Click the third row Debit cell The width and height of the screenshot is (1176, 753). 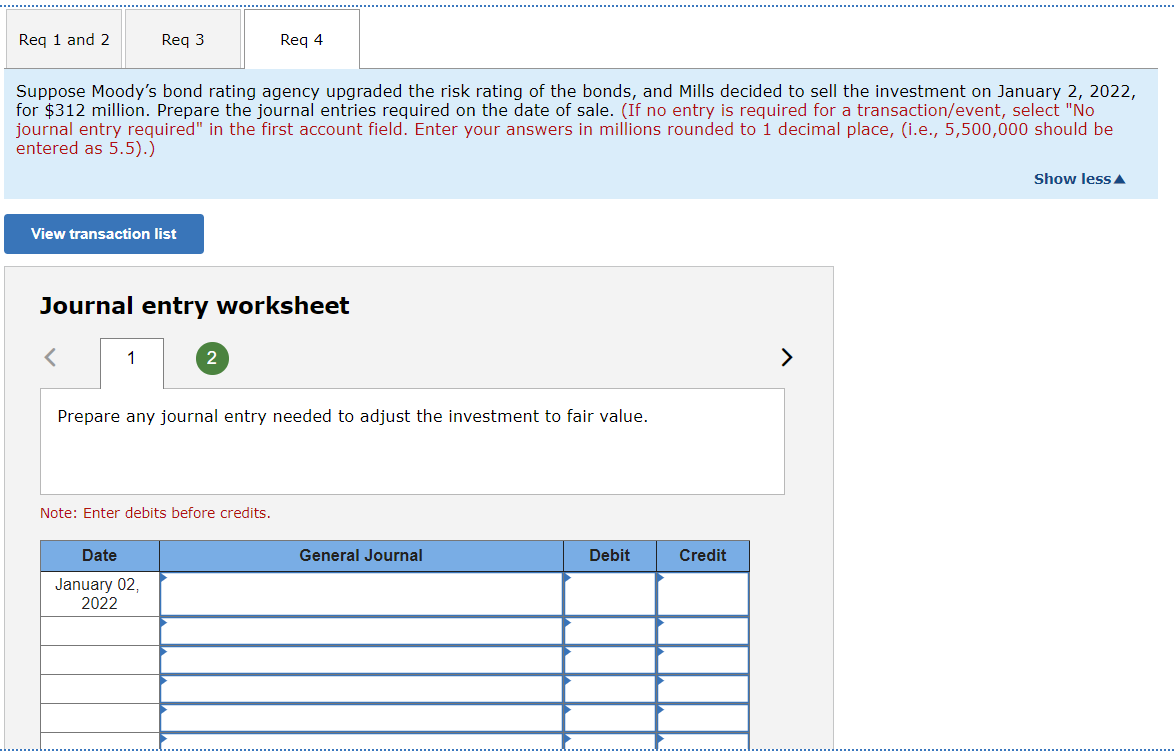click(610, 660)
